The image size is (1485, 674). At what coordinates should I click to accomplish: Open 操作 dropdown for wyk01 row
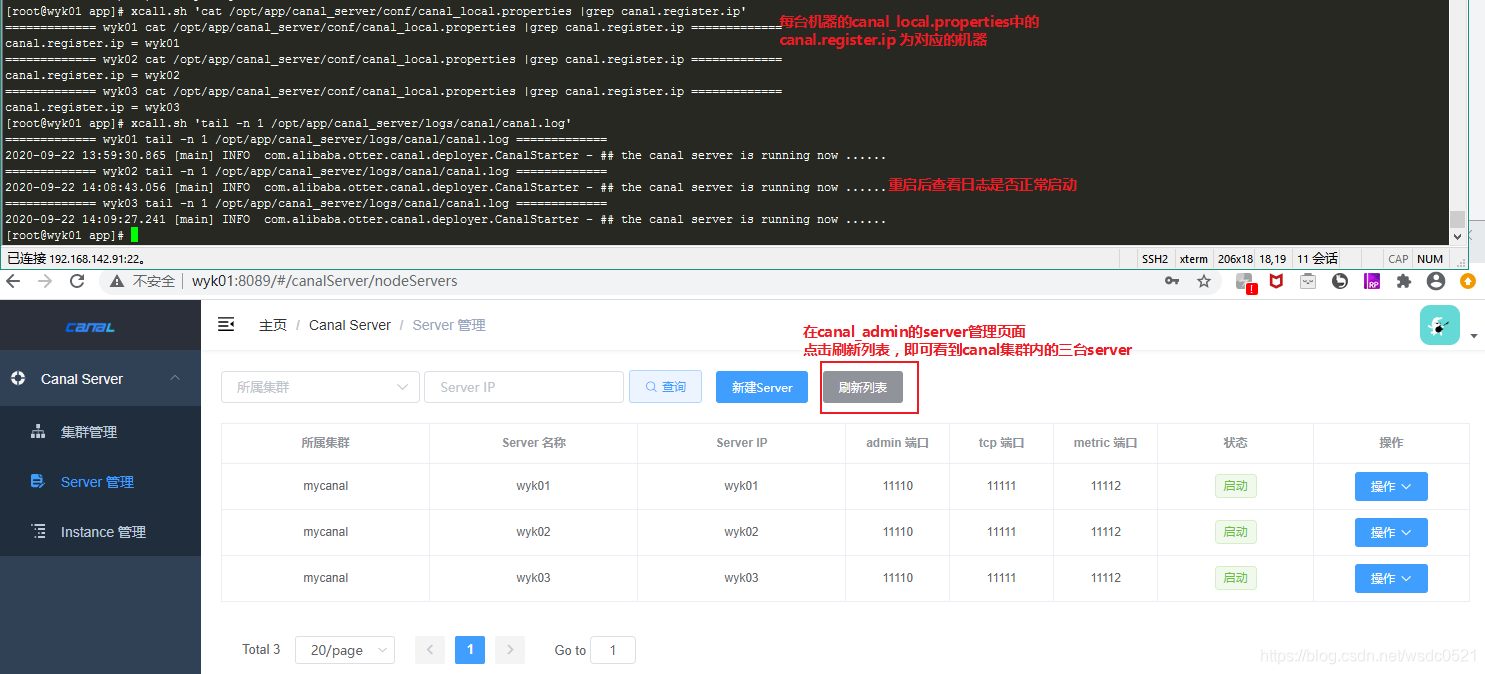click(x=1391, y=486)
